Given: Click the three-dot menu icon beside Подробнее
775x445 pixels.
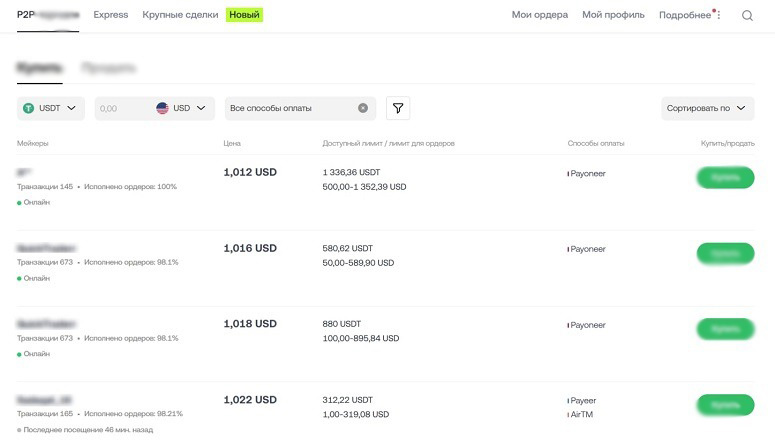Looking at the screenshot, I should tap(718, 15).
